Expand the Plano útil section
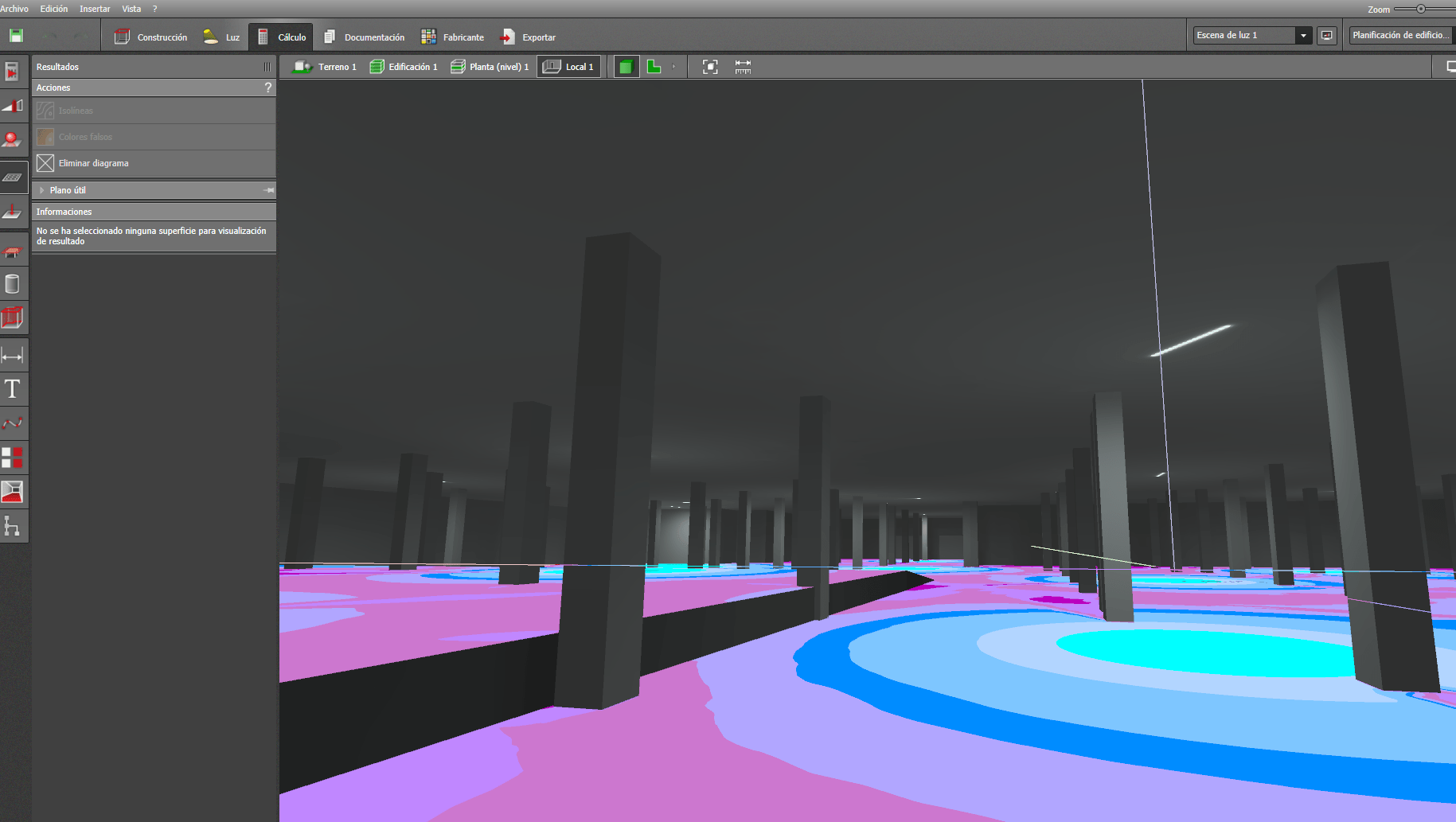 point(42,190)
